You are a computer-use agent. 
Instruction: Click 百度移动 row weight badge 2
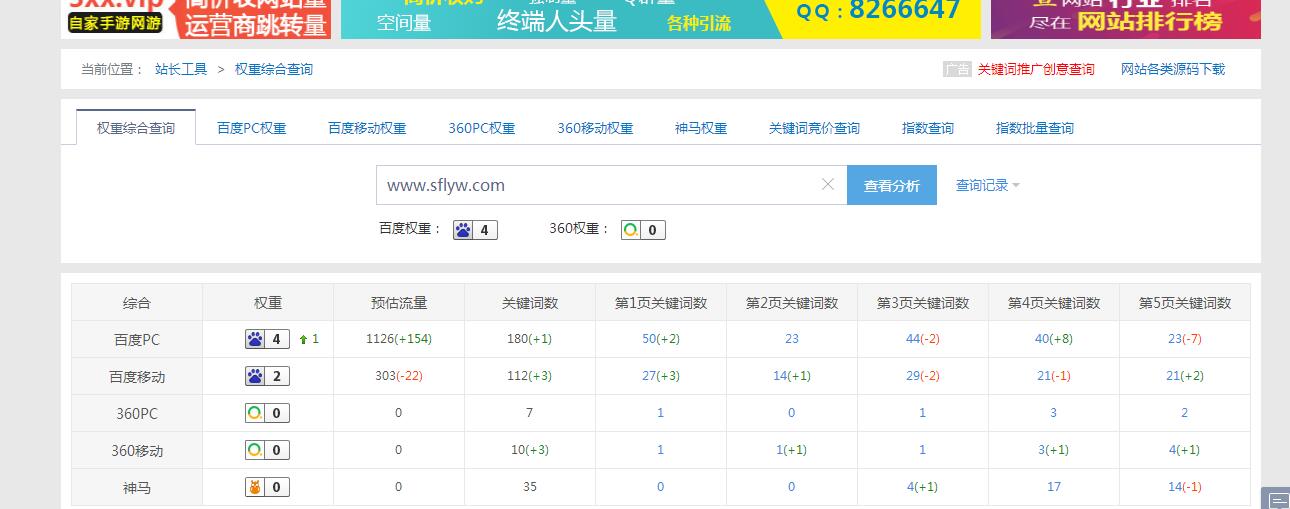pos(268,376)
